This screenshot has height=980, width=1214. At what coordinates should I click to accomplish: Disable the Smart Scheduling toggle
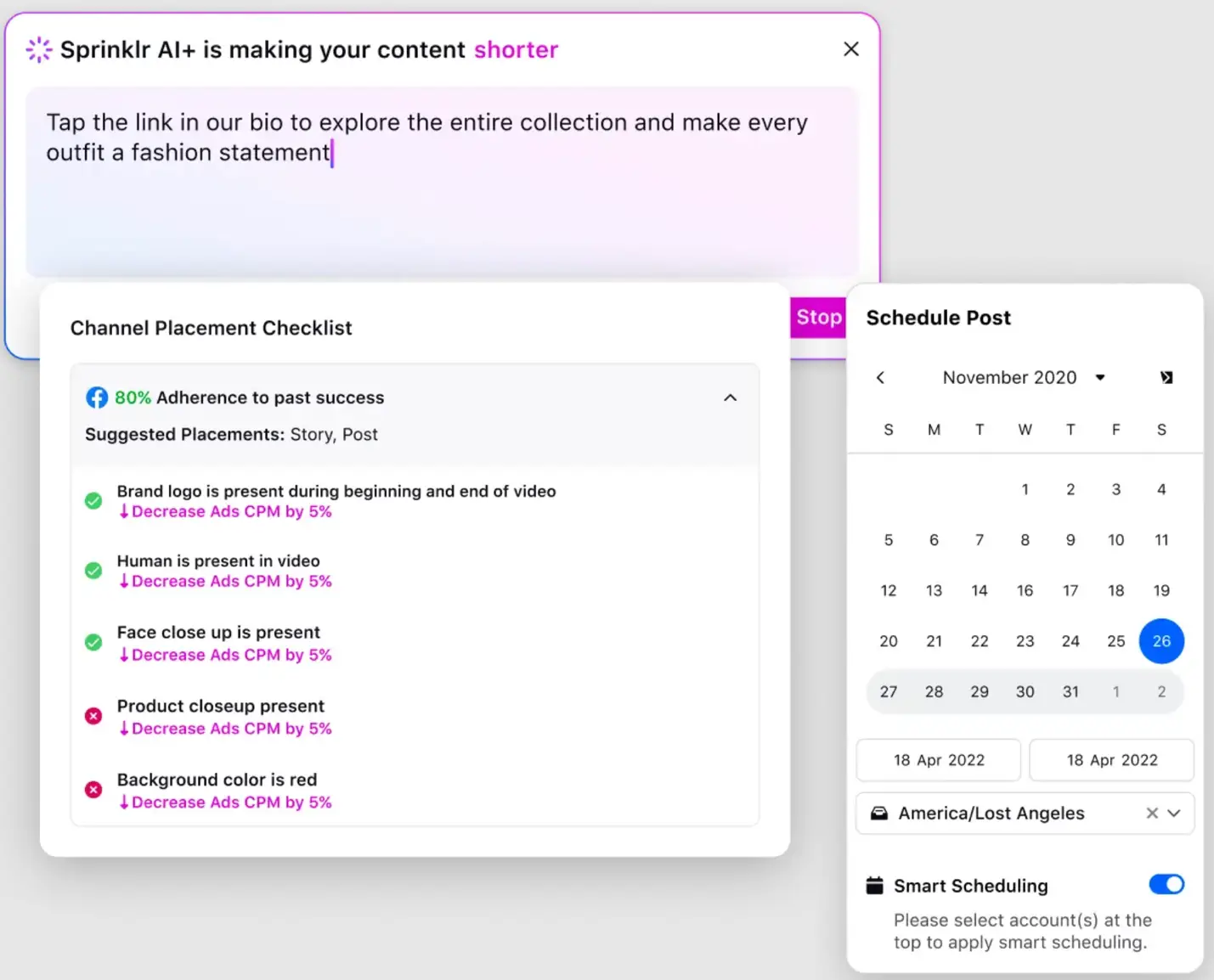click(x=1166, y=884)
